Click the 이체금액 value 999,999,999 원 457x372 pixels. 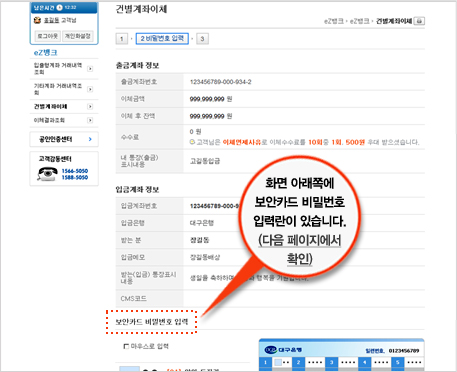tap(211, 99)
